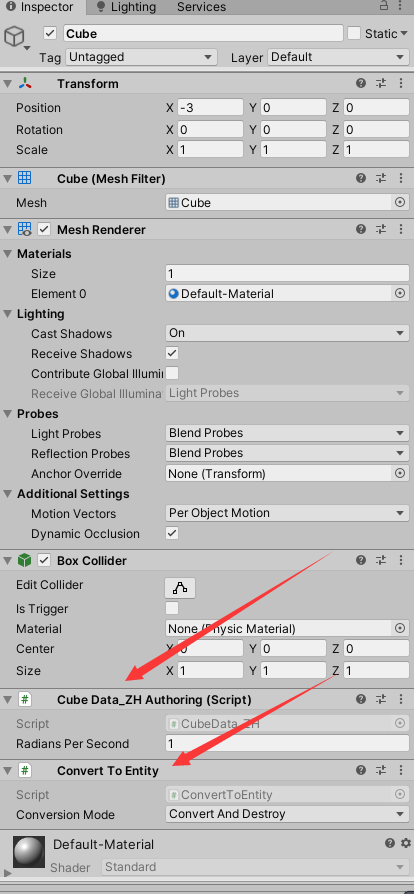Click the Radians Per Second field

(x=287, y=743)
